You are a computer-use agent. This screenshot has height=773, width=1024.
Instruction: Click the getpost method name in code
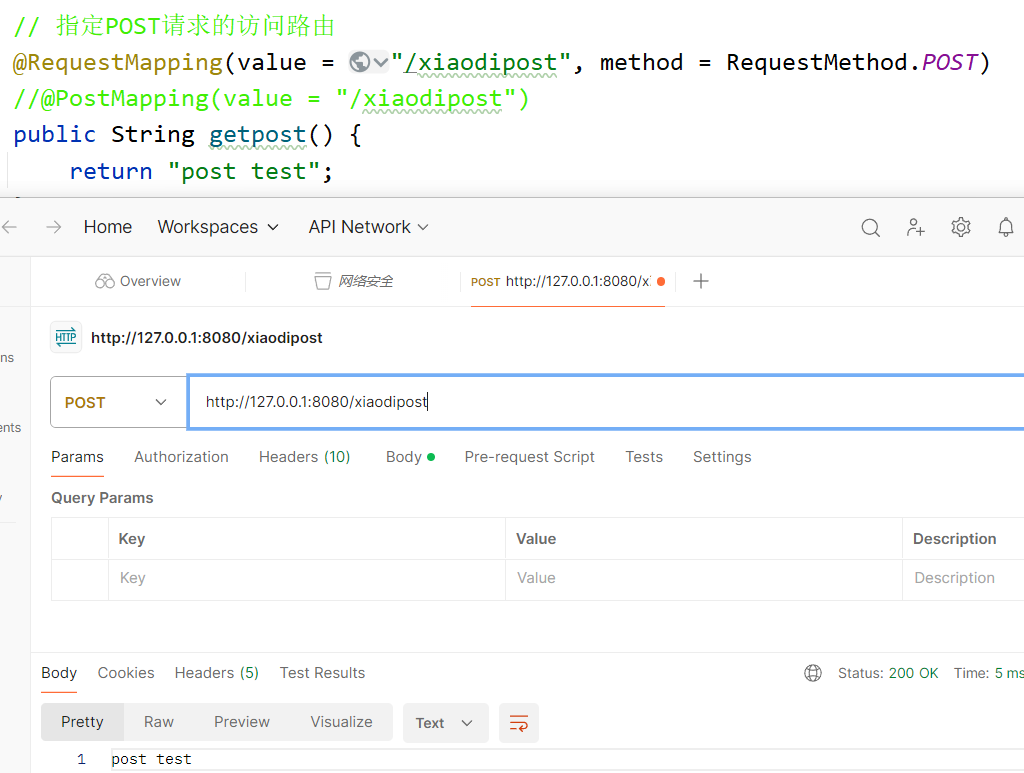point(257,135)
